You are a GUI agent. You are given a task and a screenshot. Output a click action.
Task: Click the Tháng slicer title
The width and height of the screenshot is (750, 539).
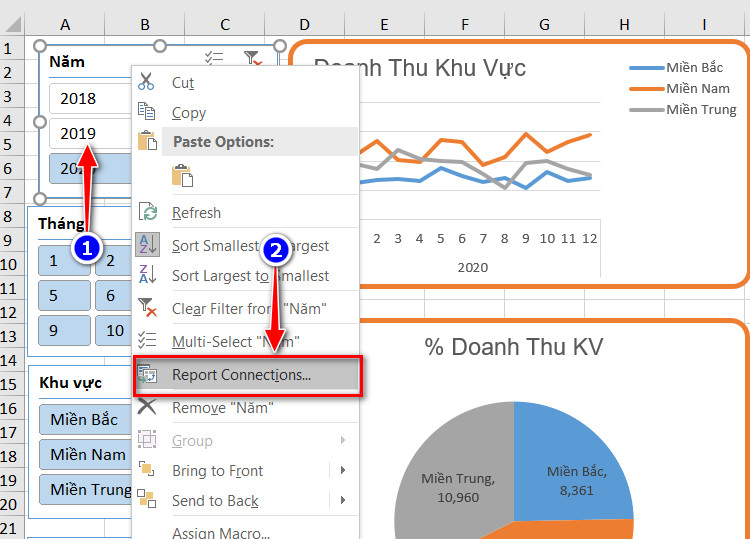coord(61,223)
